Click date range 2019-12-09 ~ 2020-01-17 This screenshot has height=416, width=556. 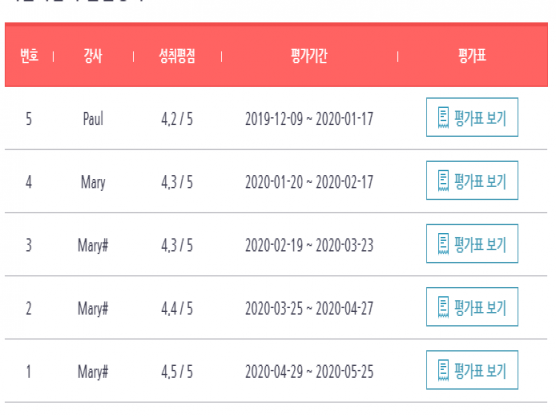pos(309,119)
